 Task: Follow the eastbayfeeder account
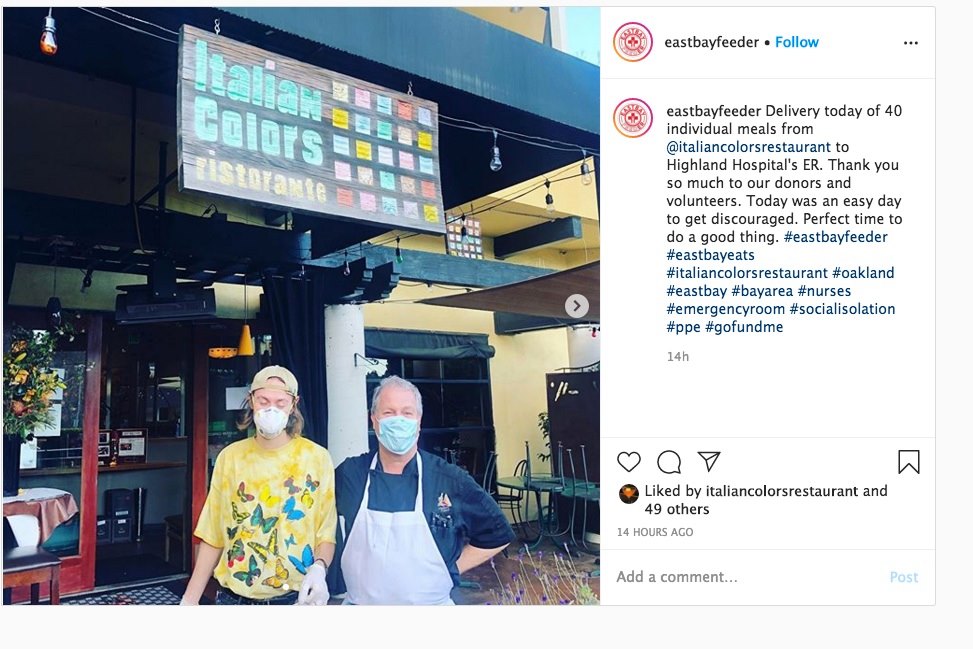[x=797, y=42]
